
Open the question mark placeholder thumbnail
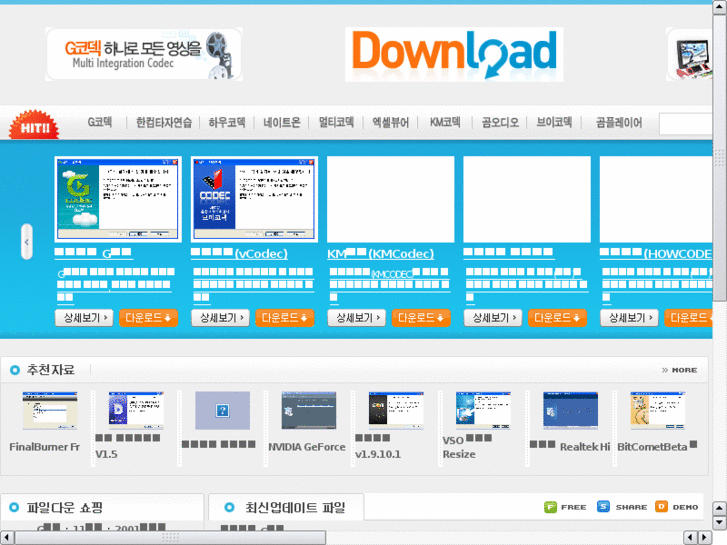pyautogui.click(x=223, y=410)
